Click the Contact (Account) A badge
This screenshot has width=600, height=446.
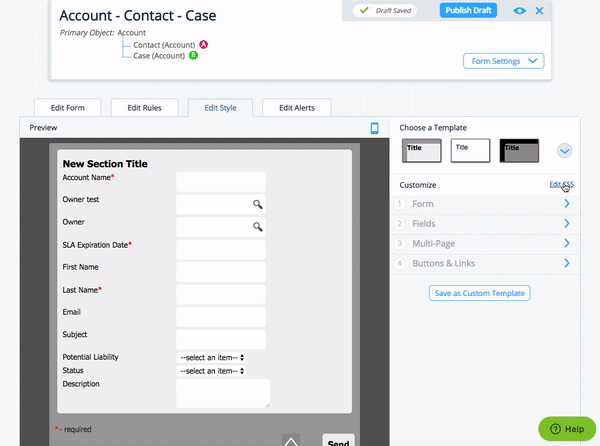point(204,45)
